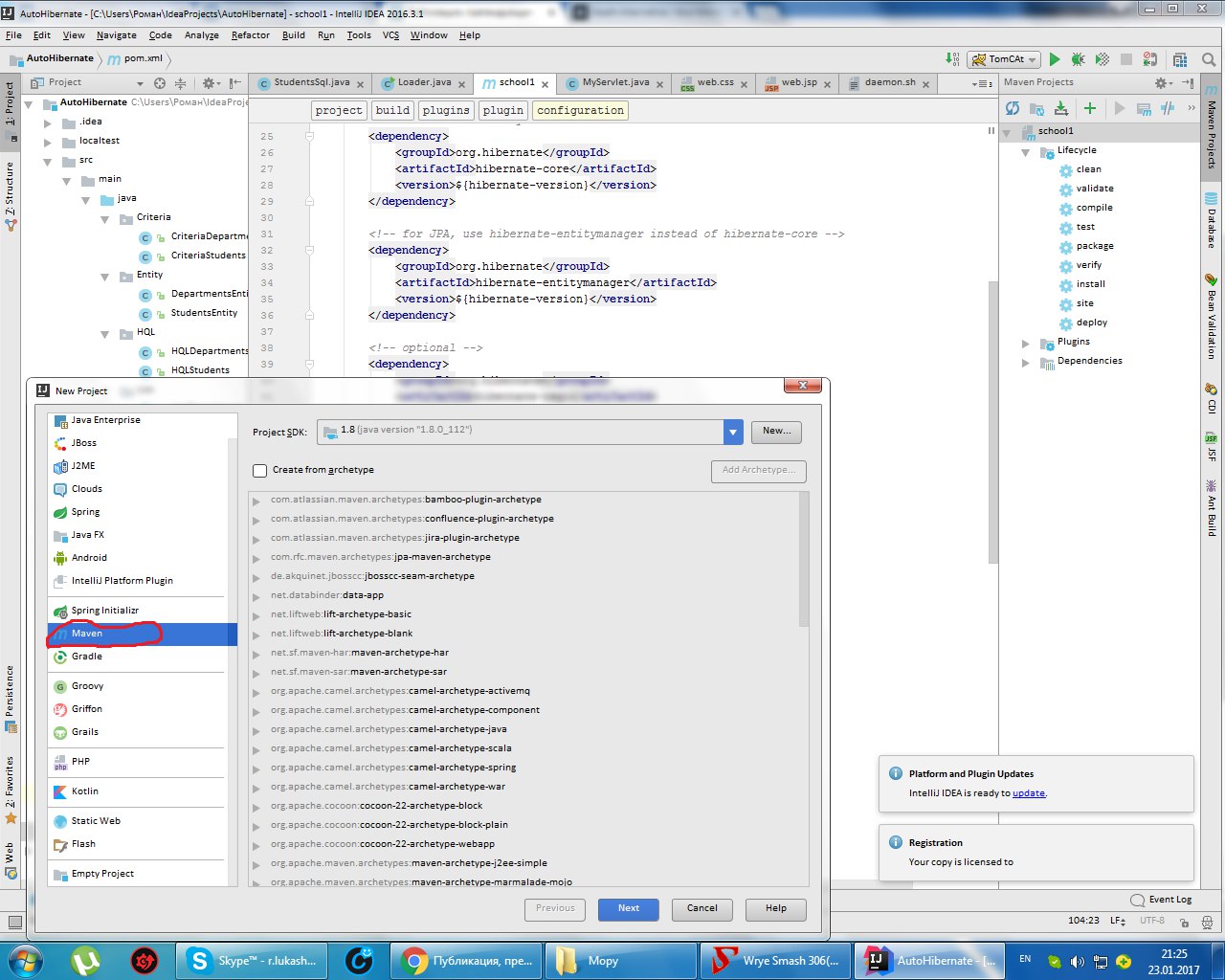Click the Help button in New Project dialog

click(776, 909)
